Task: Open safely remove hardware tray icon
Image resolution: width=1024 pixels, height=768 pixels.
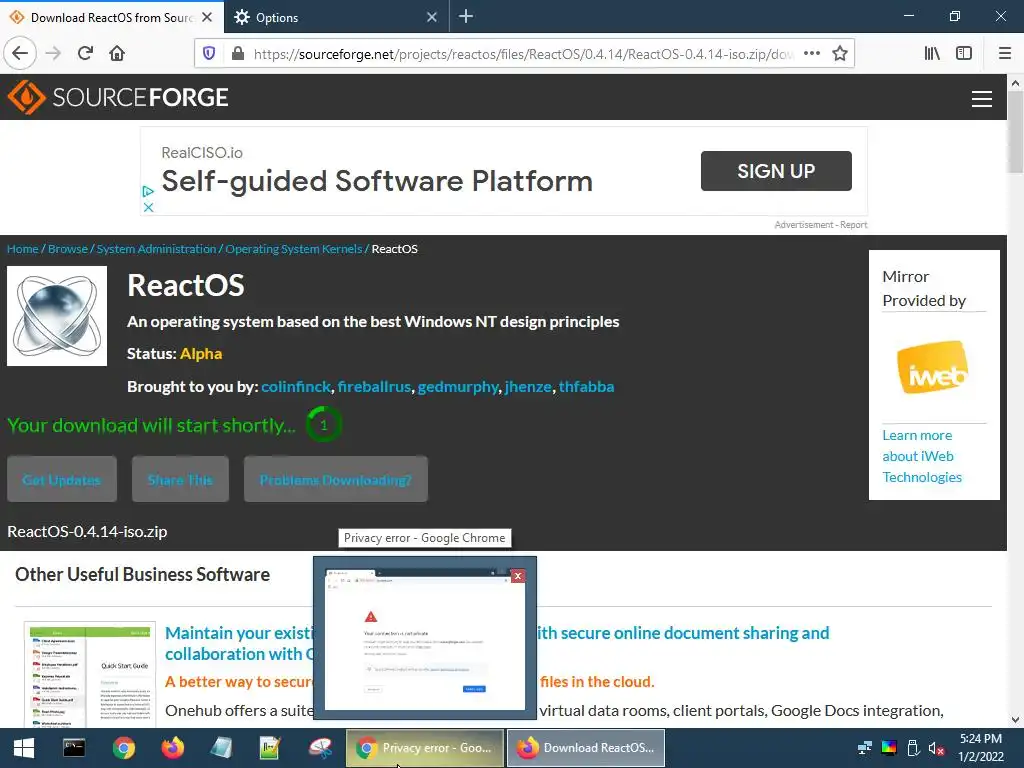Action: 913,748
